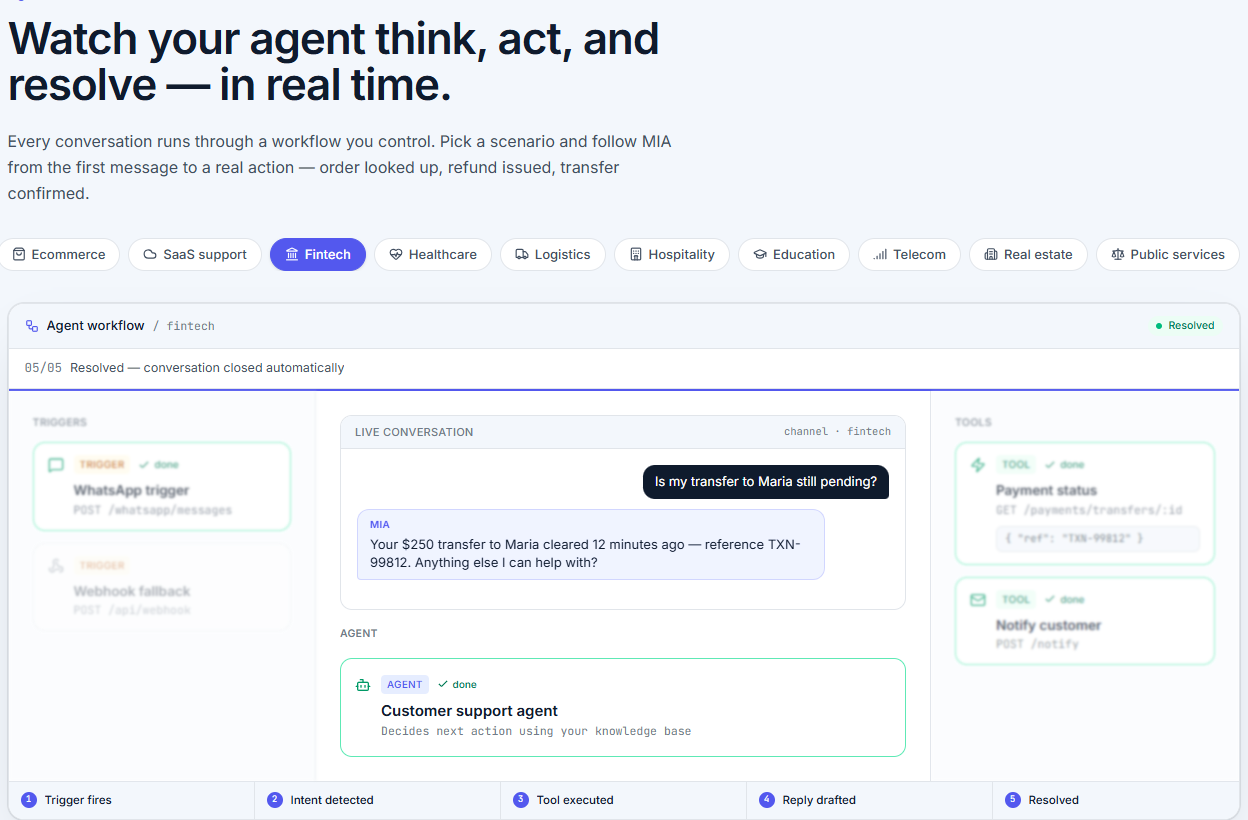Click the TOOL tag on Notify customer
Viewport: 1248px width, 820px height.
point(1016,600)
